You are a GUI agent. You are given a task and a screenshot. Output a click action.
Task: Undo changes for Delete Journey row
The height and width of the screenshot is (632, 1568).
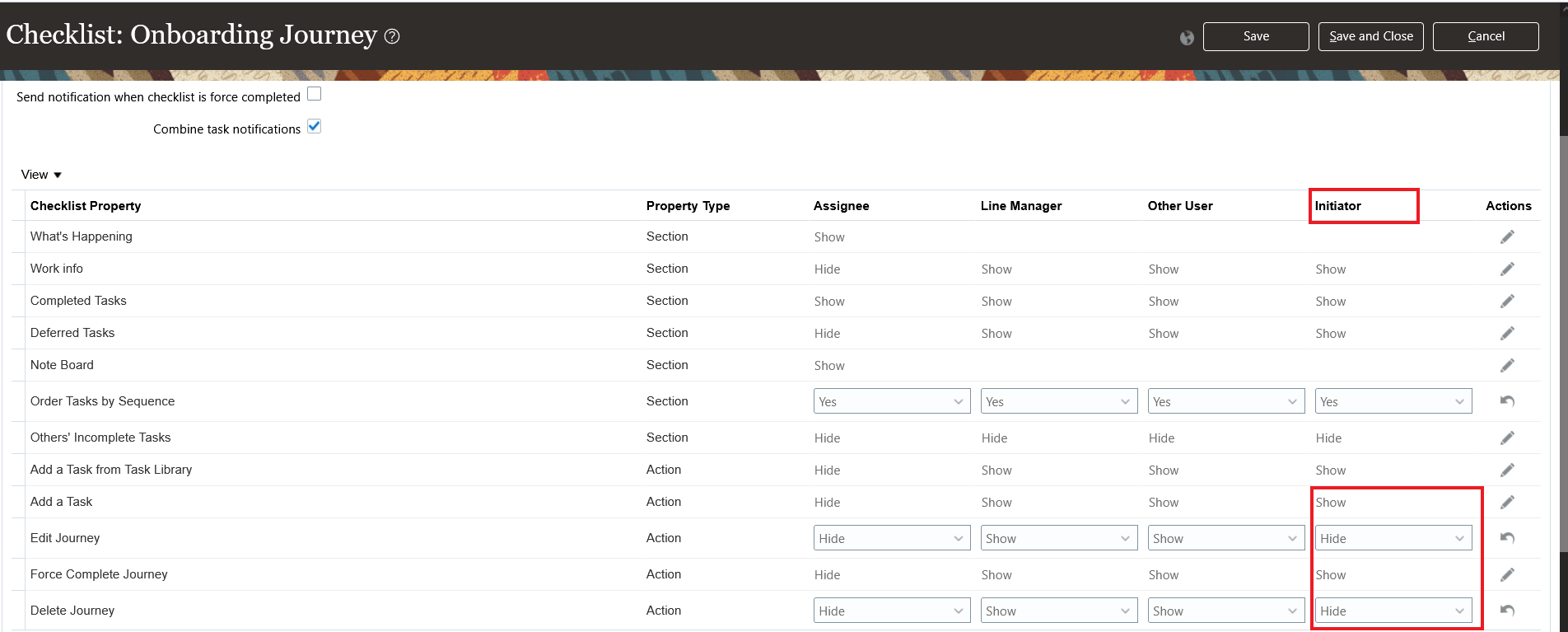tap(1507, 611)
